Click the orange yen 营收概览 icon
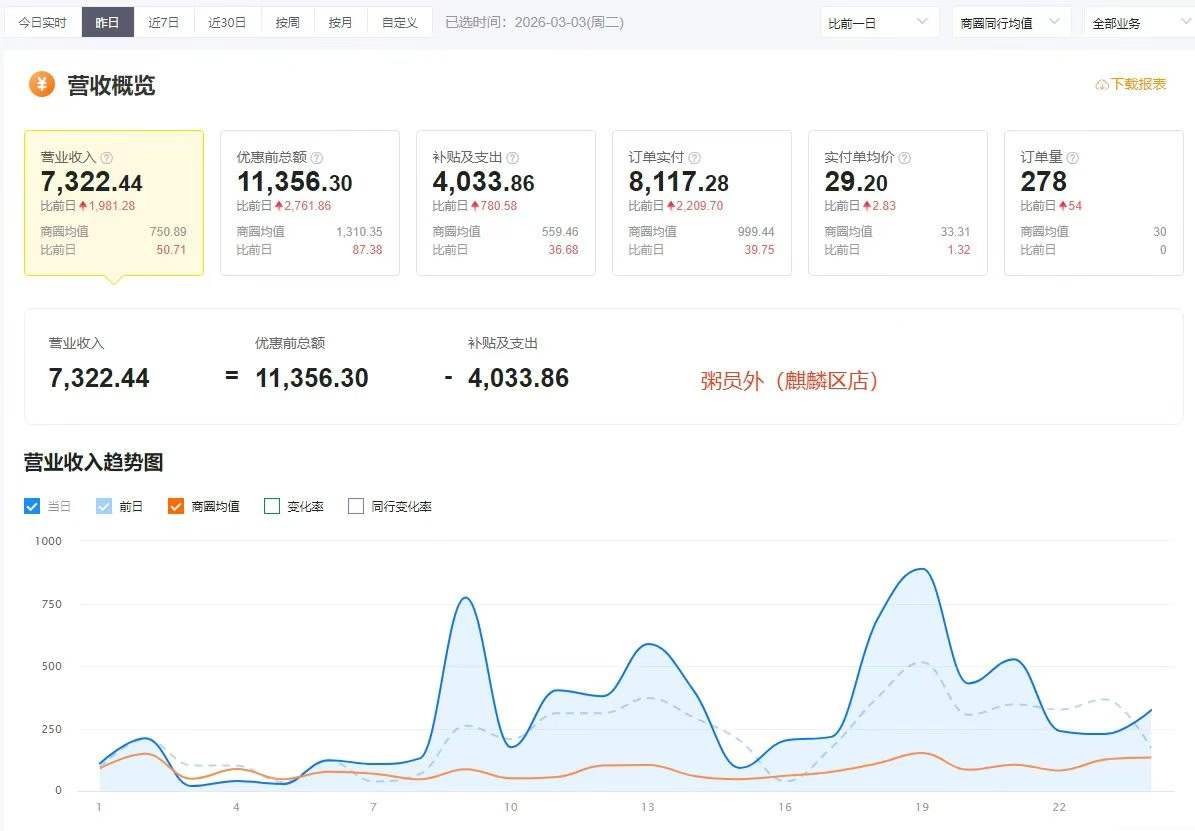The height and width of the screenshot is (831, 1195). (x=41, y=85)
